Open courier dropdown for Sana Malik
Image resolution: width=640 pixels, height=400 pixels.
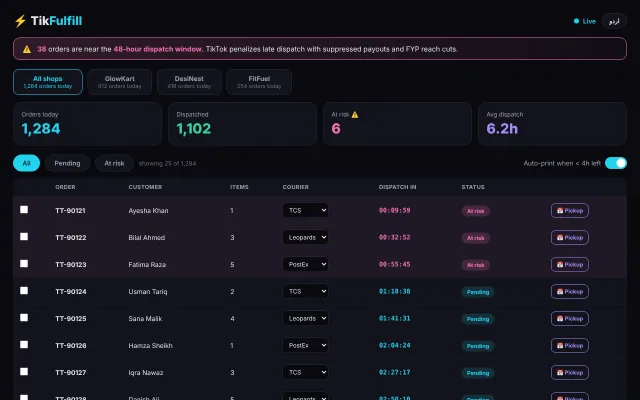[x=305, y=318]
